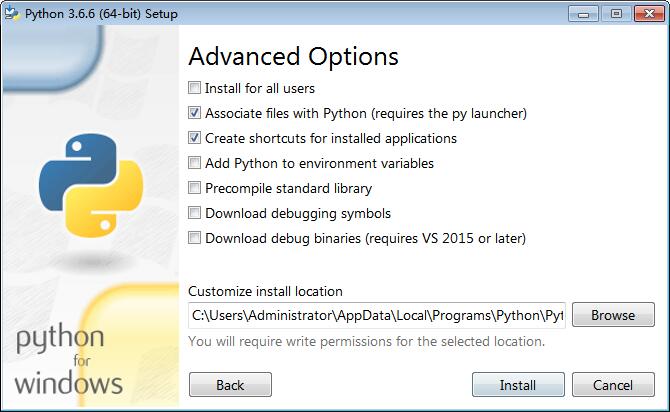Viewport: 670px width, 412px height.
Task: Uncheck Associate files with Python
Action: 195,113
